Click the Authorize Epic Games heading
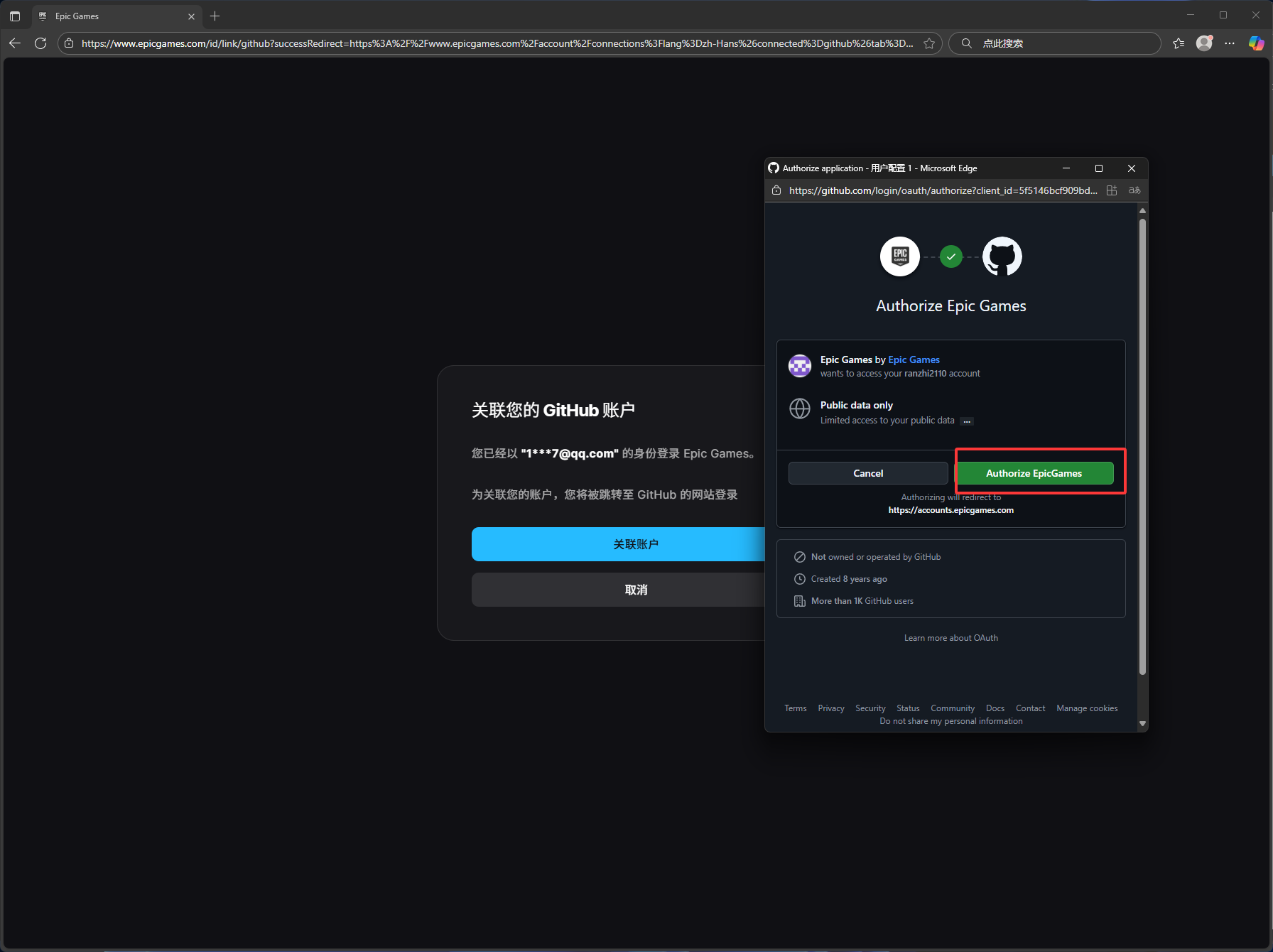1273x952 pixels. [951, 305]
